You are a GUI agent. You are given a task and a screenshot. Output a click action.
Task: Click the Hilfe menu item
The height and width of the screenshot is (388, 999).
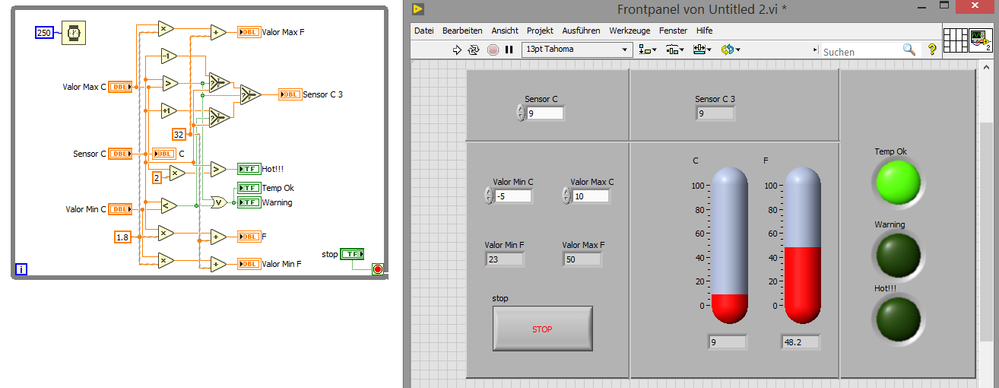(705, 31)
